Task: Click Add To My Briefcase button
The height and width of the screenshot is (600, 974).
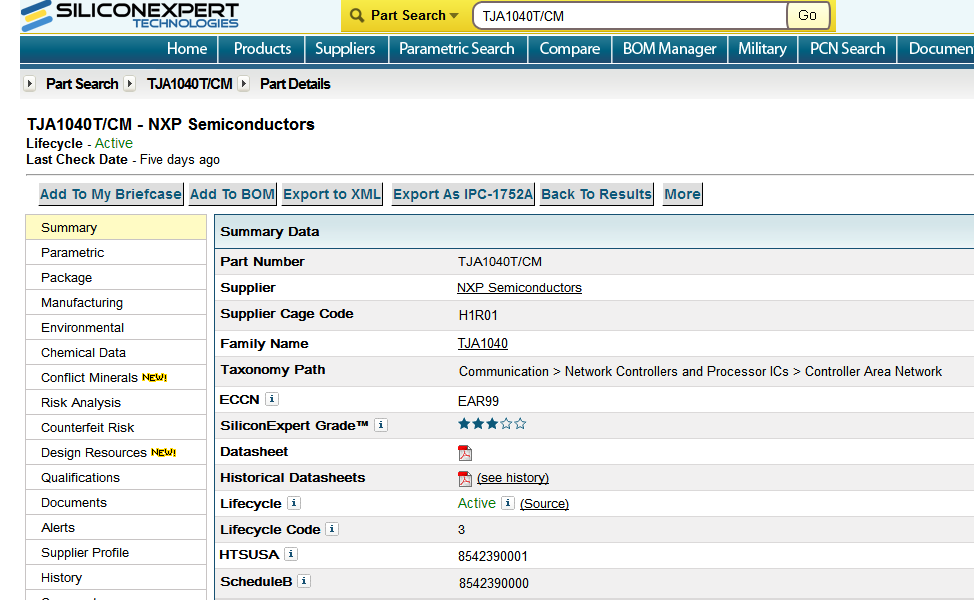Action: [x=111, y=194]
